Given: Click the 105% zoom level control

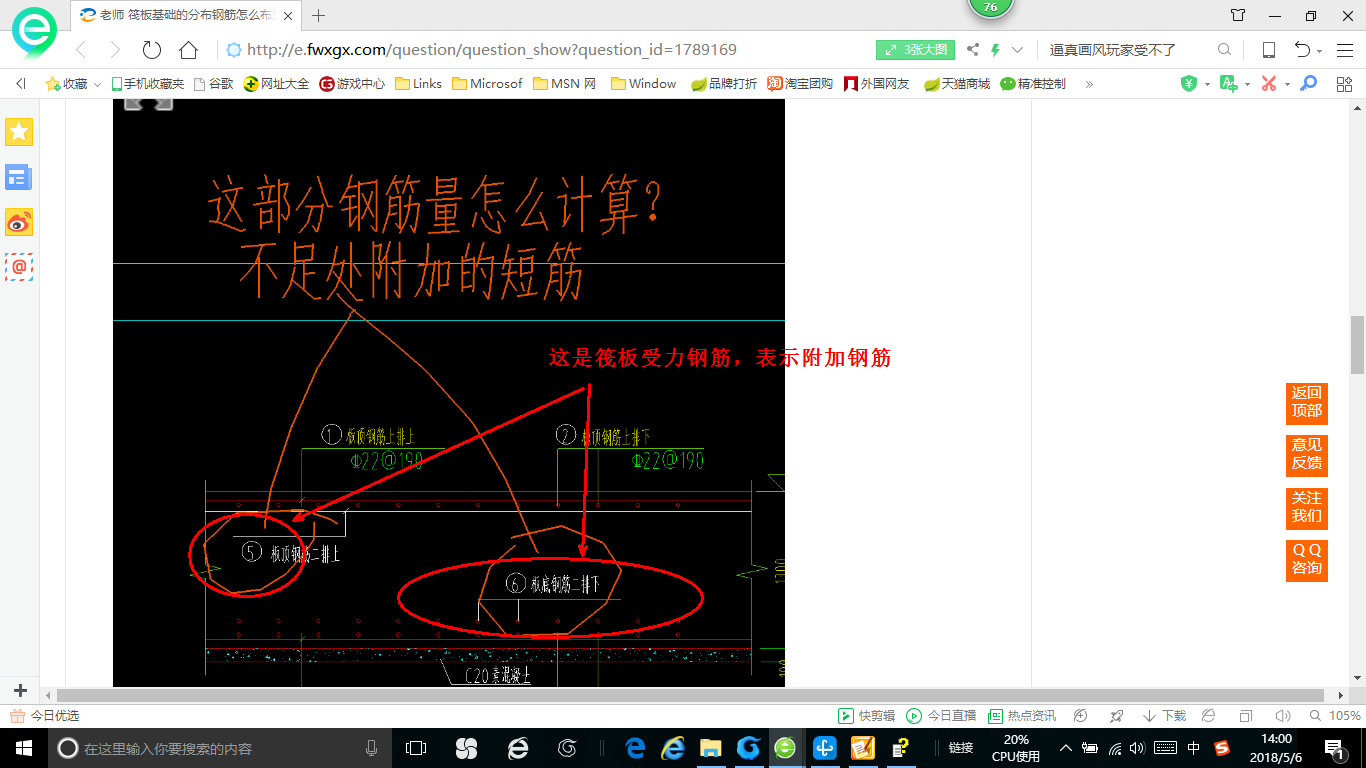Looking at the screenshot, I should coord(1335,716).
